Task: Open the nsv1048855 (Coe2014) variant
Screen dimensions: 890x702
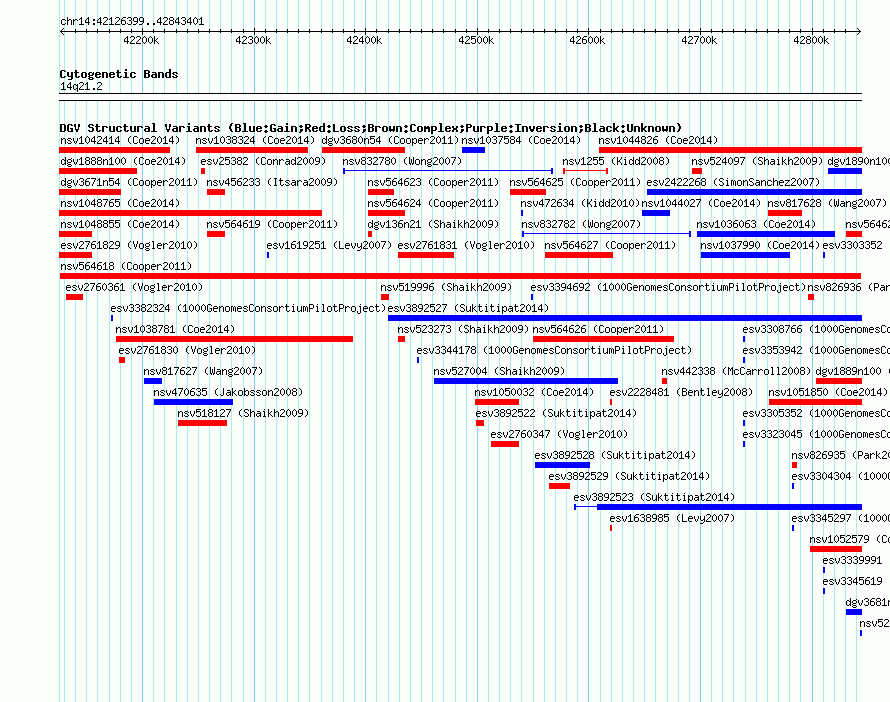Action: click(x=120, y=224)
